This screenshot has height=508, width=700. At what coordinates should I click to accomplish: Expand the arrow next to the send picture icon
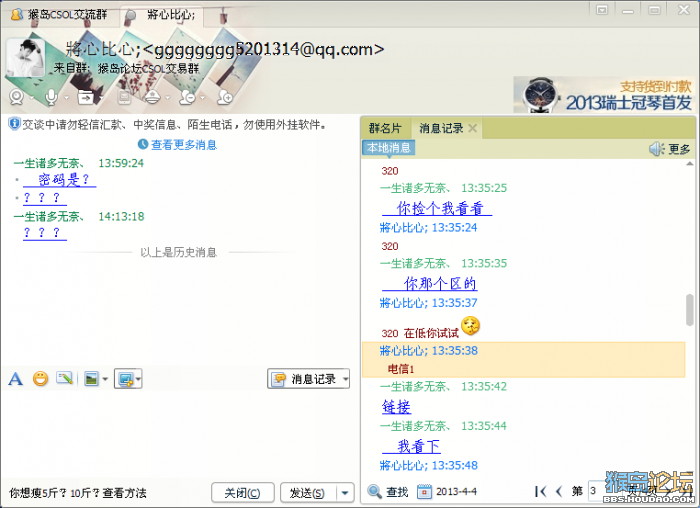click(x=105, y=379)
